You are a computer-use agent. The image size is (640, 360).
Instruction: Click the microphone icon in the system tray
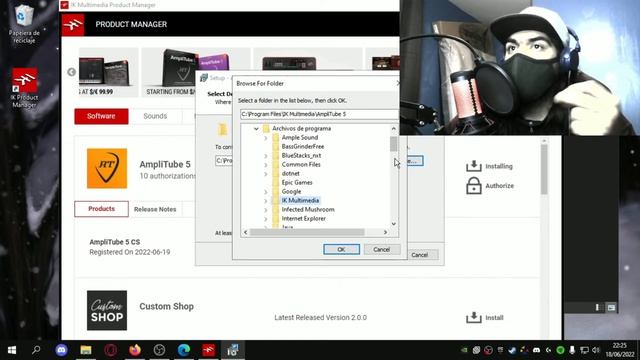point(572,350)
